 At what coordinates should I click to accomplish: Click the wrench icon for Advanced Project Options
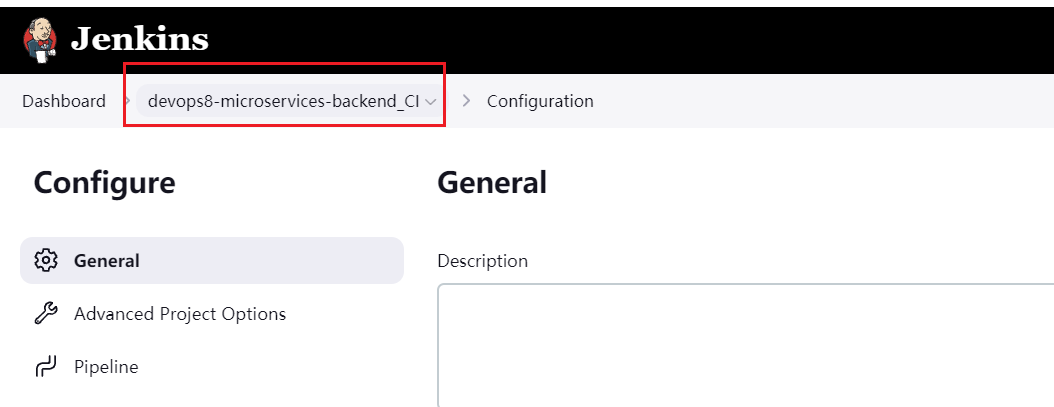pyautogui.click(x=46, y=313)
